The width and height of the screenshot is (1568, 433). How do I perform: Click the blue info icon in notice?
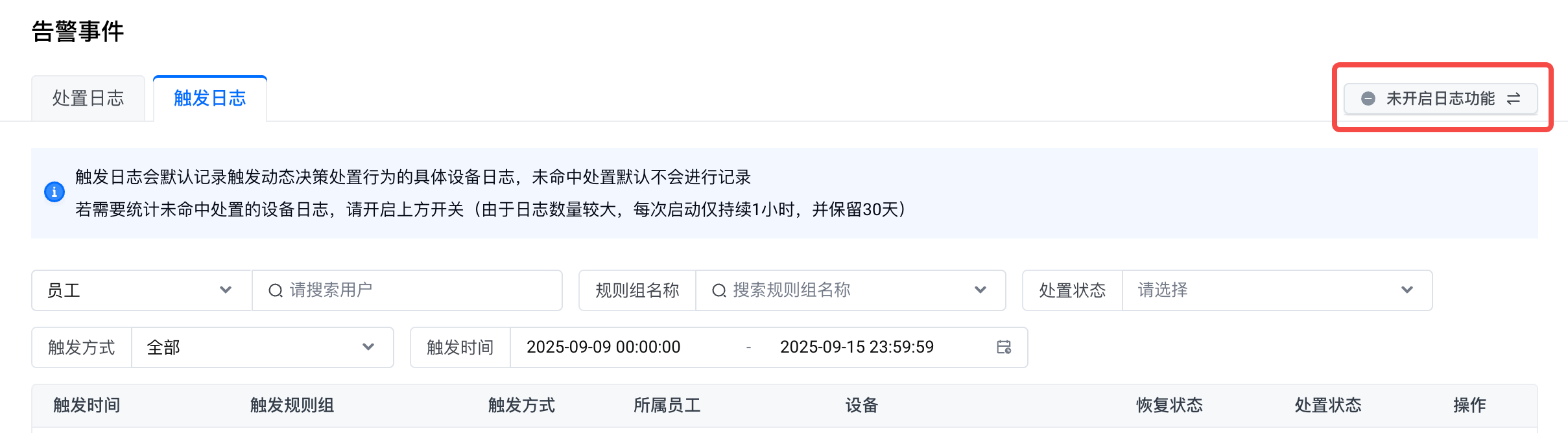[54, 192]
